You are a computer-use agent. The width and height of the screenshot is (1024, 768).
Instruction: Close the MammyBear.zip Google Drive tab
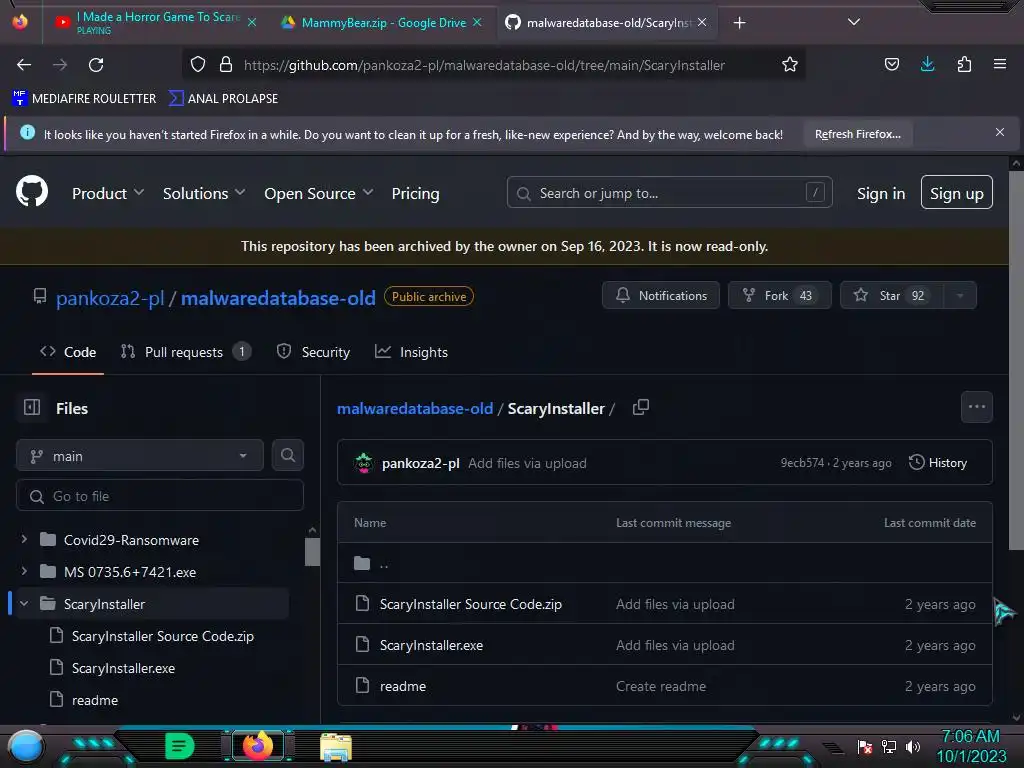point(477,22)
